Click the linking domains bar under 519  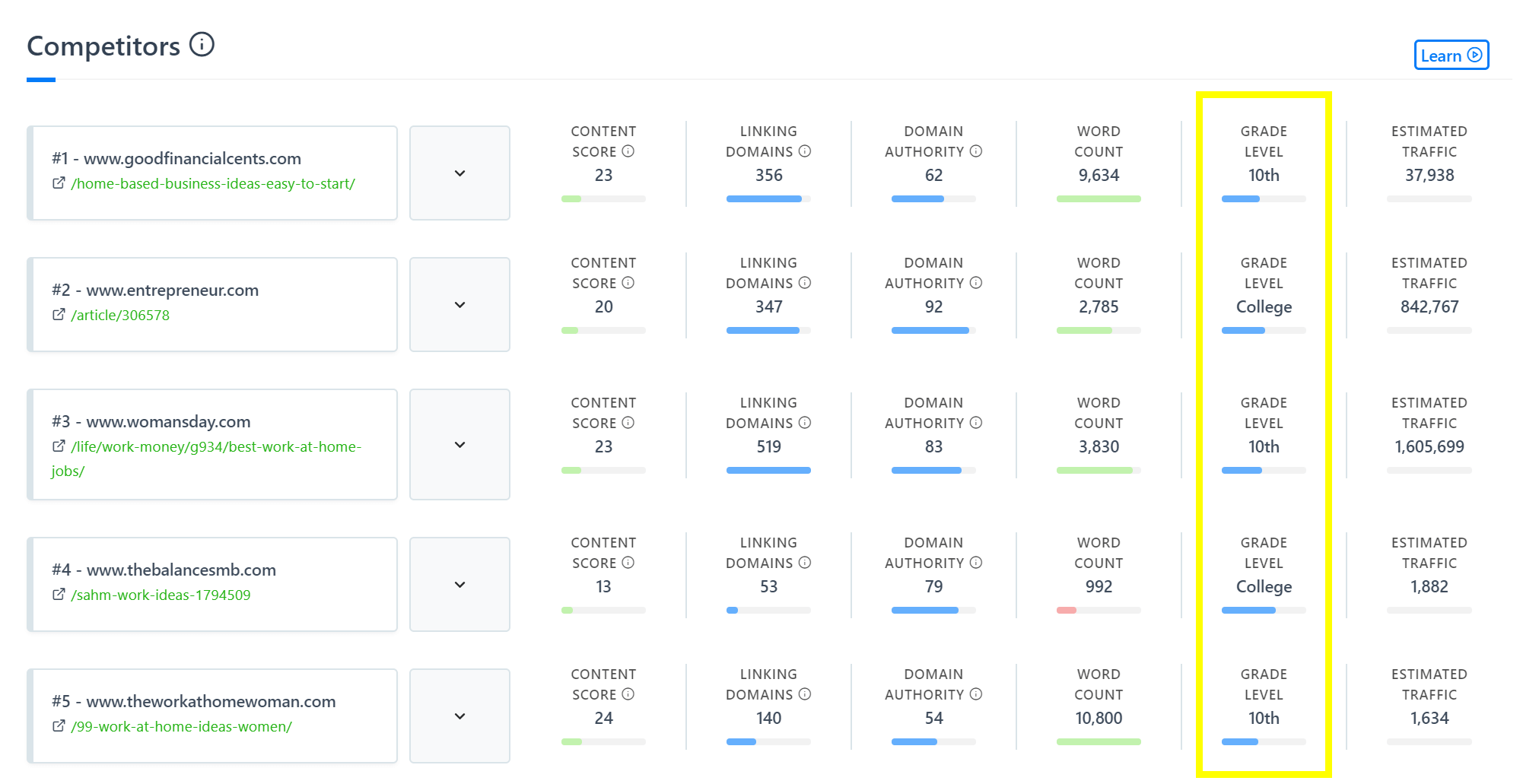pyautogui.click(x=768, y=470)
